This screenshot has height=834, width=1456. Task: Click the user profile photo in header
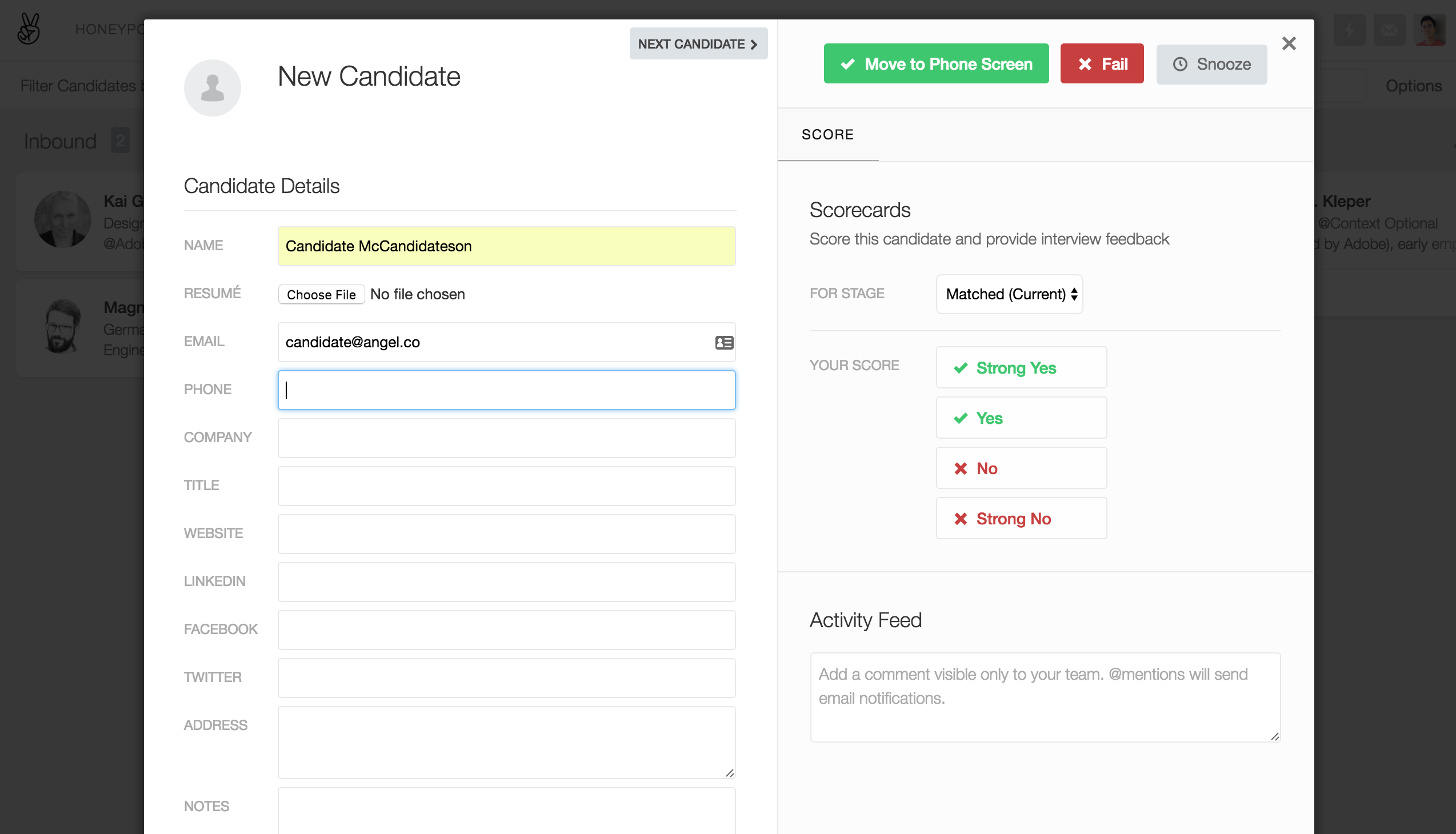coord(1429,30)
